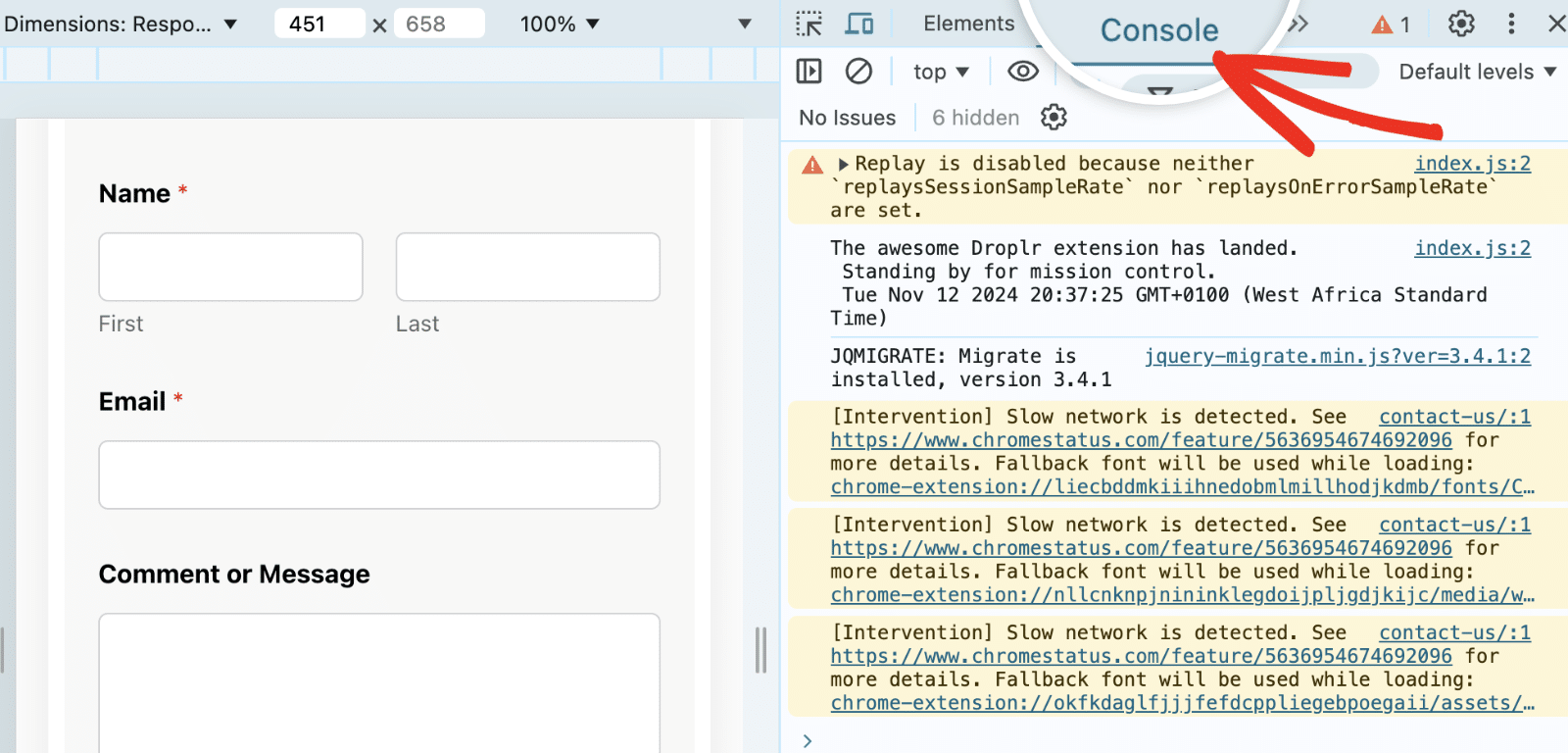Toggle the console sidebar icon

point(809,71)
